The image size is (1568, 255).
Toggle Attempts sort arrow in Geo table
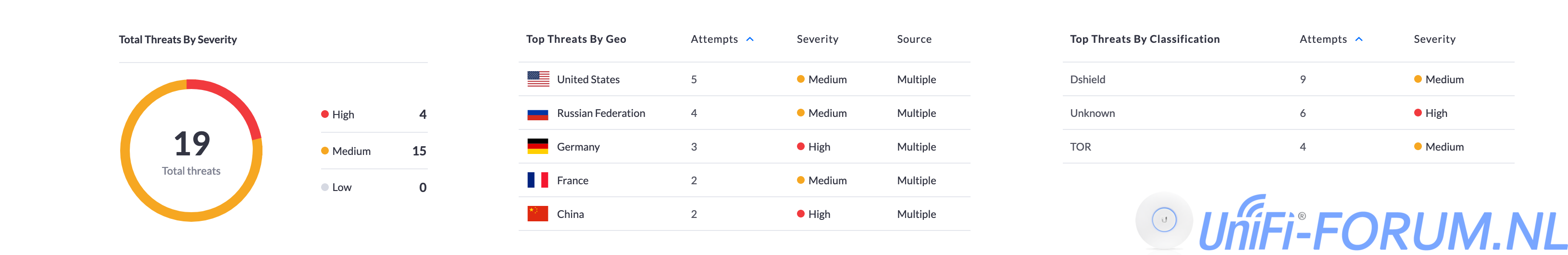tap(750, 39)
